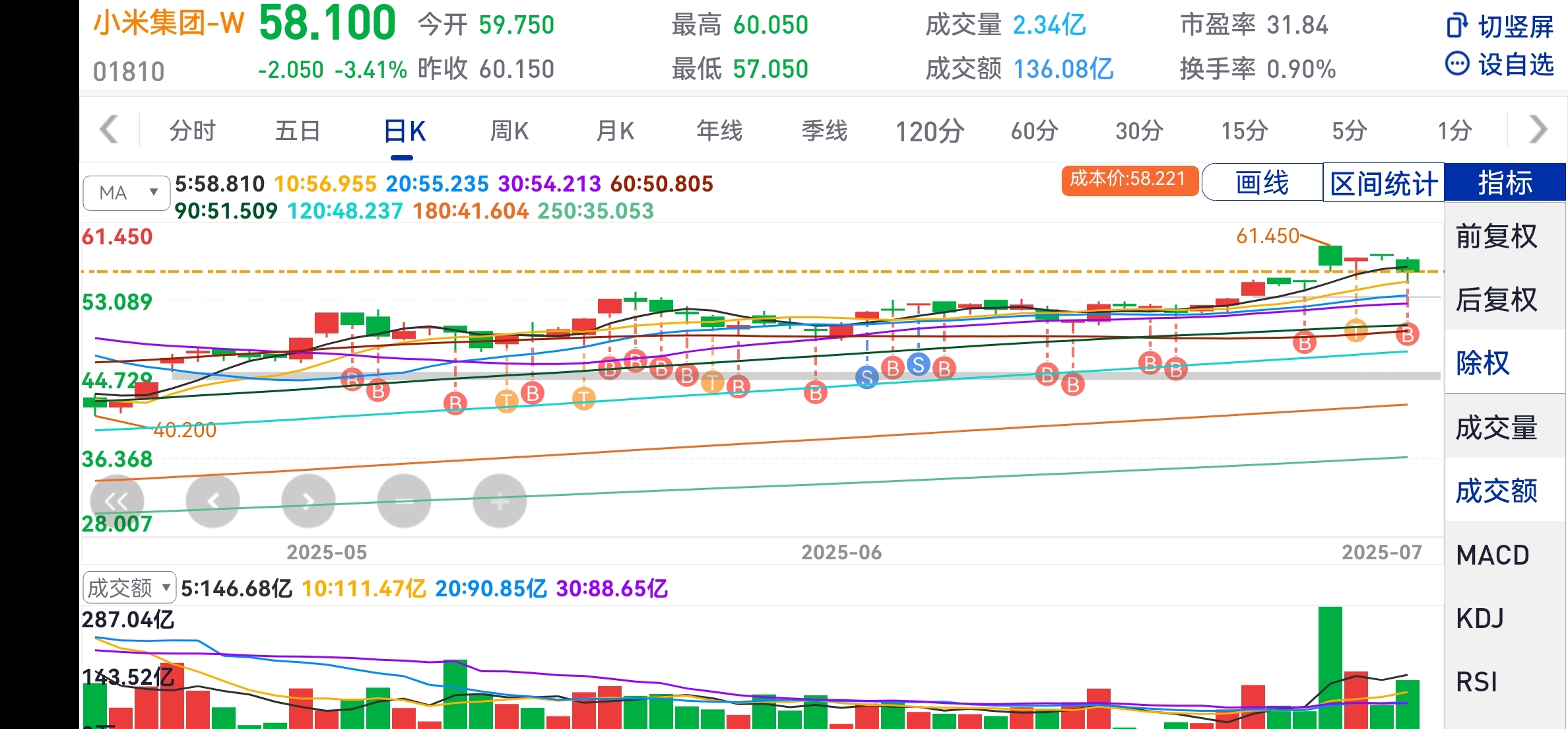Add stock to watchlist via 设自选
This screenshot has height=729, width=1568.
[x=1499, y=65]
